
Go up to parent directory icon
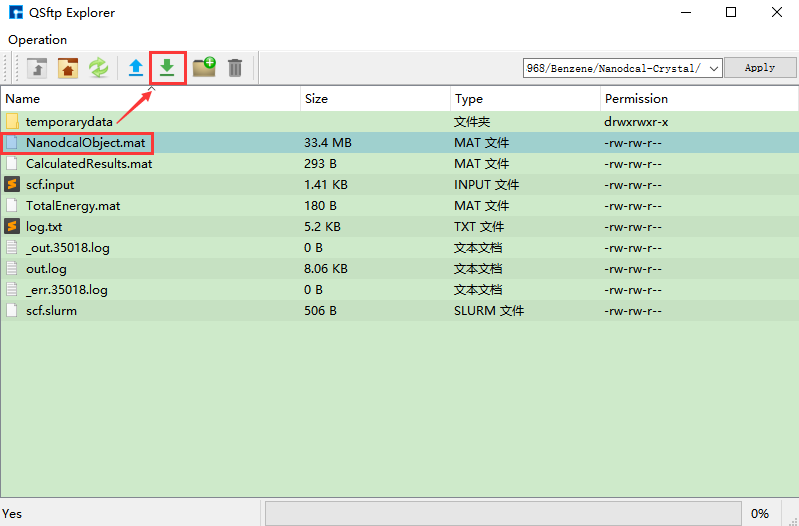pyautogui.click(x=37, y=68)
